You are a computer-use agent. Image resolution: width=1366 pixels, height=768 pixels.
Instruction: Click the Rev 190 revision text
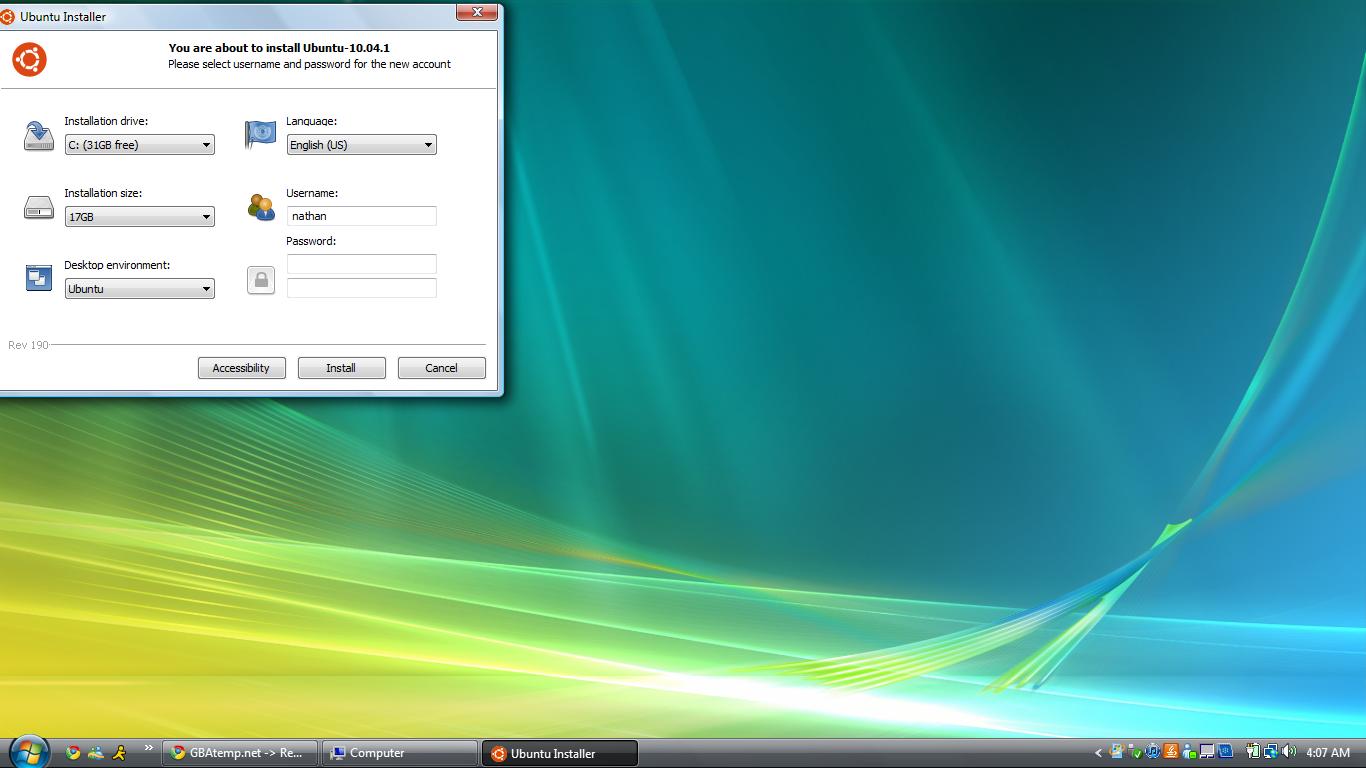click(x=28, y=345)
